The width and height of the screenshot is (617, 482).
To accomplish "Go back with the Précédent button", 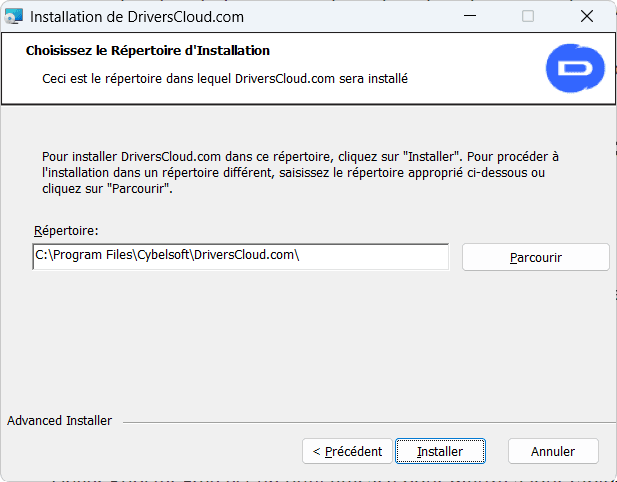I will (x=347, y=451).
